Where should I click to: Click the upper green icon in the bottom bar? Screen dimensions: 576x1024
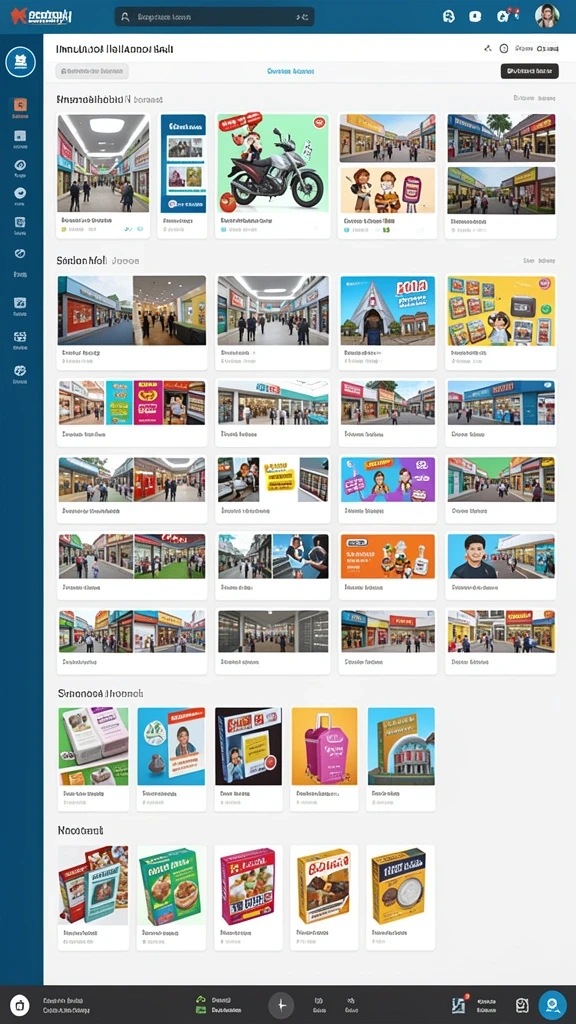point(201,999)
